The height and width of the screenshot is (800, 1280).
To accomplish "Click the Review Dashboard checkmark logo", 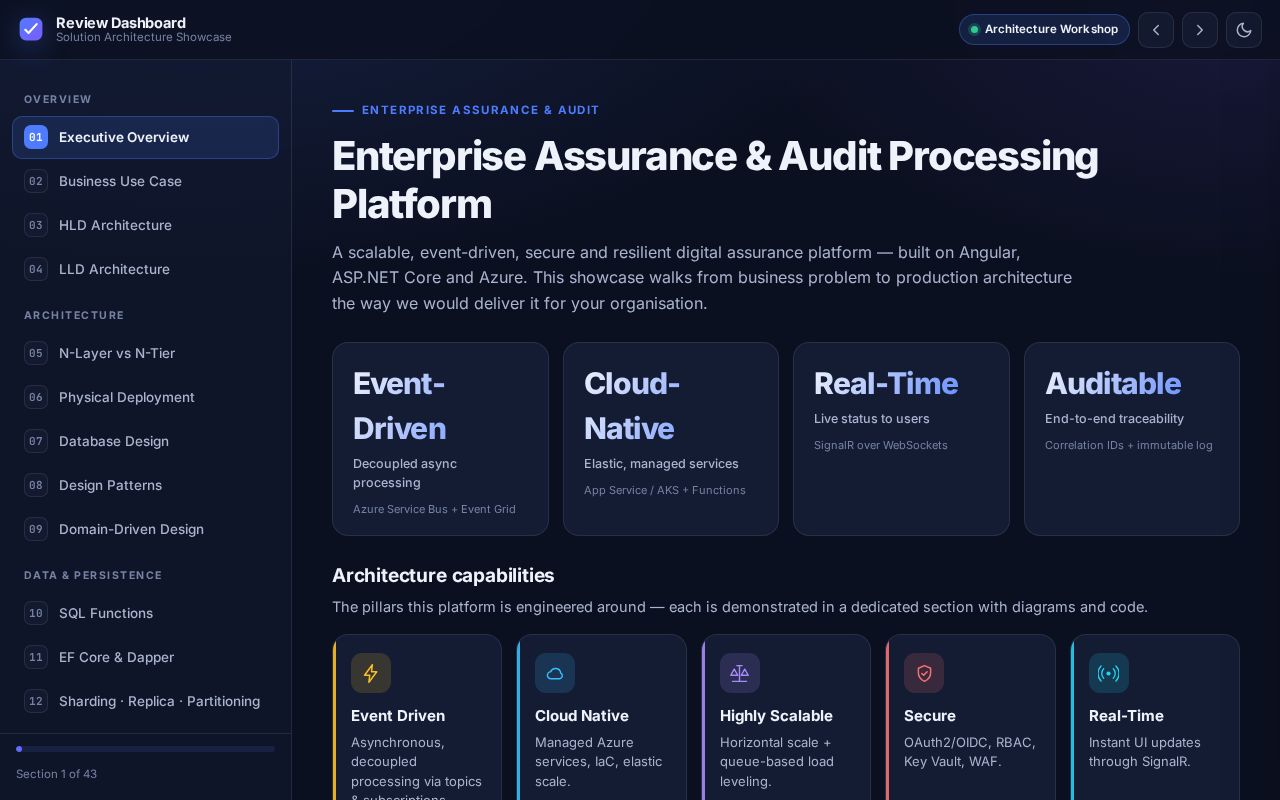I will 31,29.
